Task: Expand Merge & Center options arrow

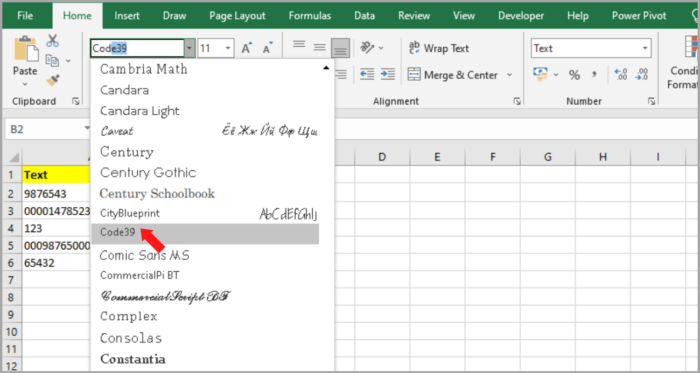Action: coord(509,75)
